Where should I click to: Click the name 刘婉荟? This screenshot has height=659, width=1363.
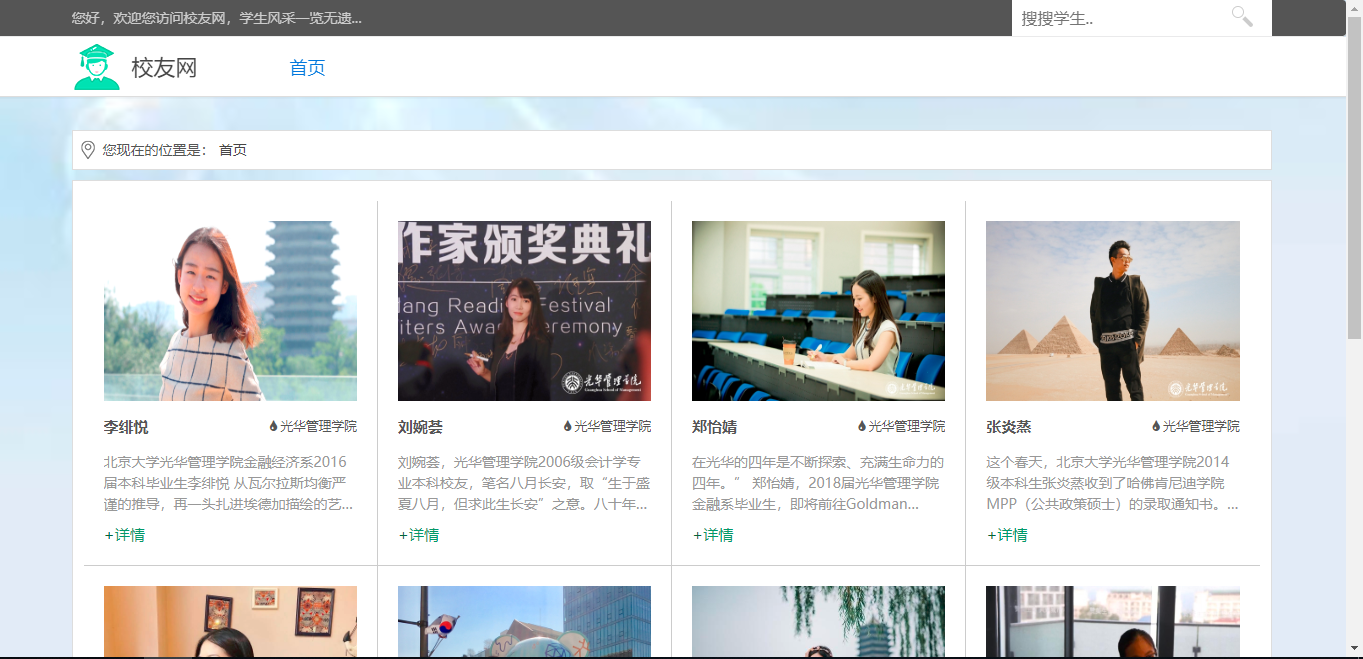420,427
